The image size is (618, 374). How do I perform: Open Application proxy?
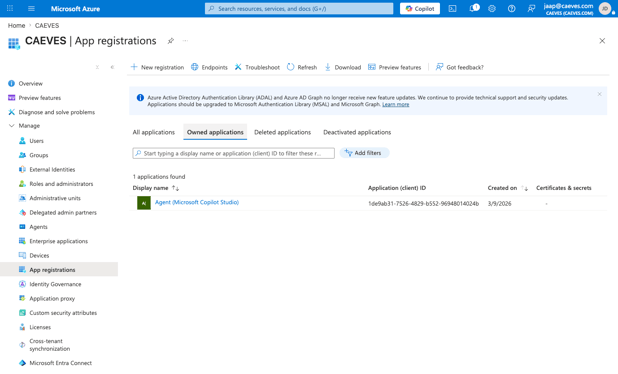(47, 298)
